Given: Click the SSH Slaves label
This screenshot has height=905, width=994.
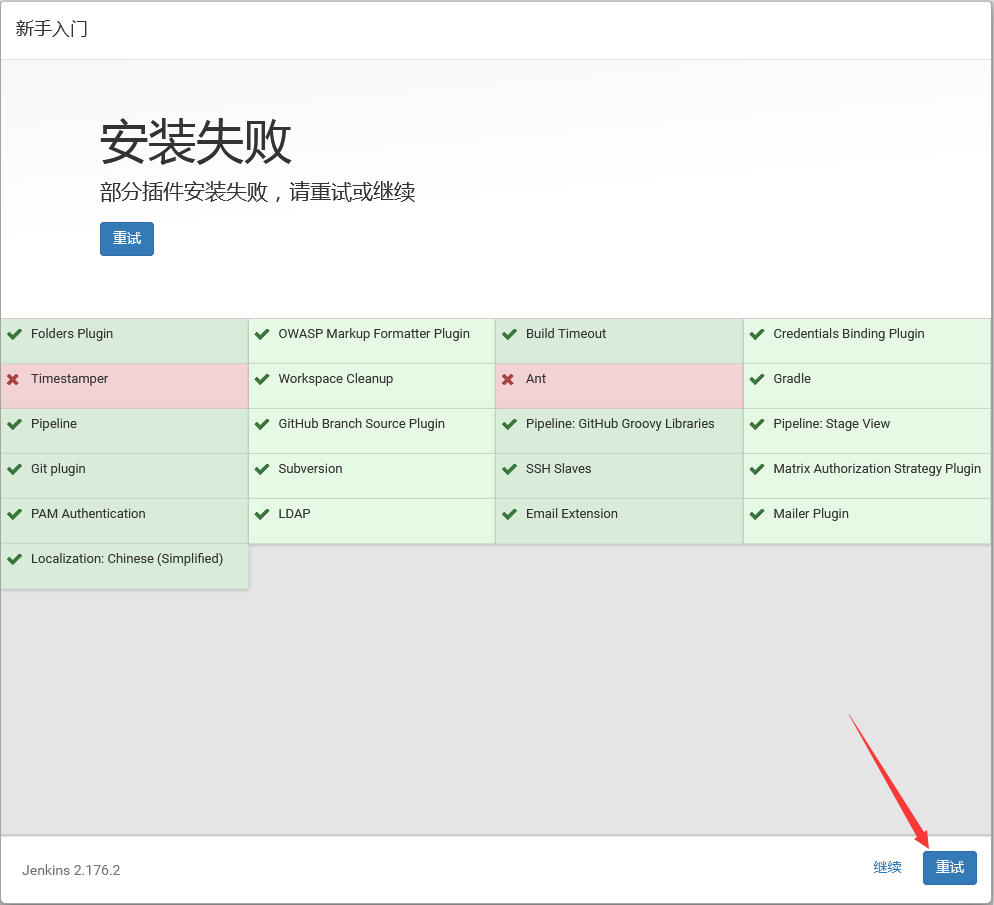Looking at the screenshot, I should (x=558, y=469).
